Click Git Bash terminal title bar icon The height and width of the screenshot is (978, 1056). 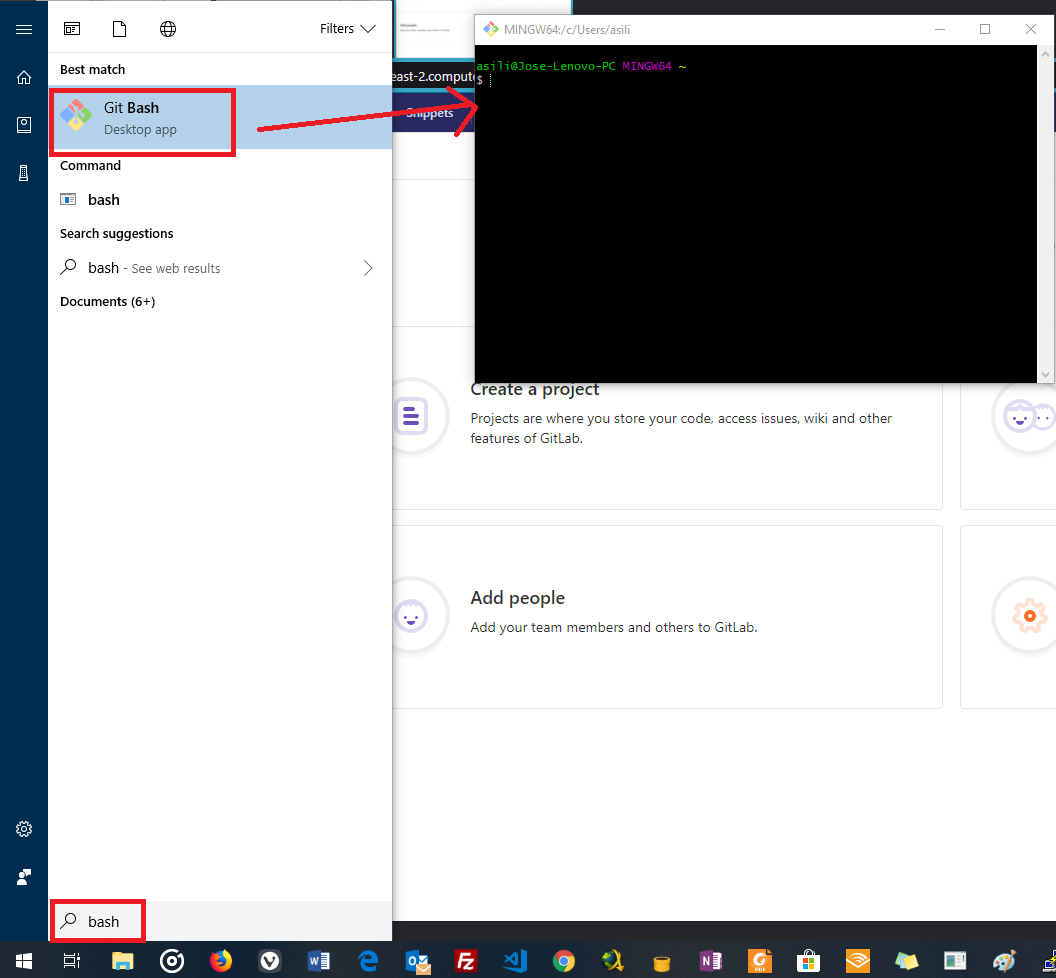click(x=490, y=29)
